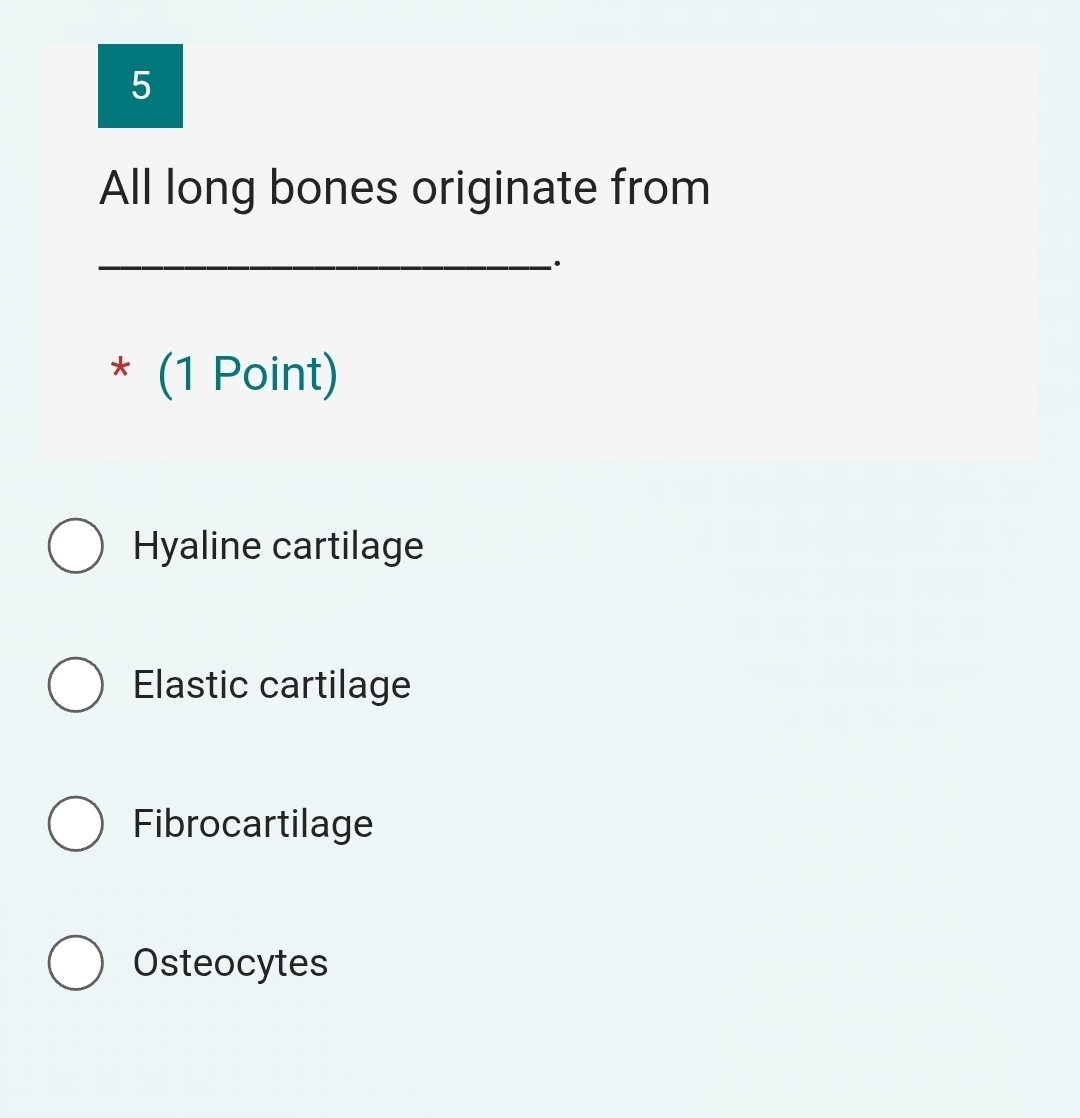This screenshot has width=1080, height=1118.
Task: Select the Hyaline cartilage radio button
Action: click(x=75, y=546)
